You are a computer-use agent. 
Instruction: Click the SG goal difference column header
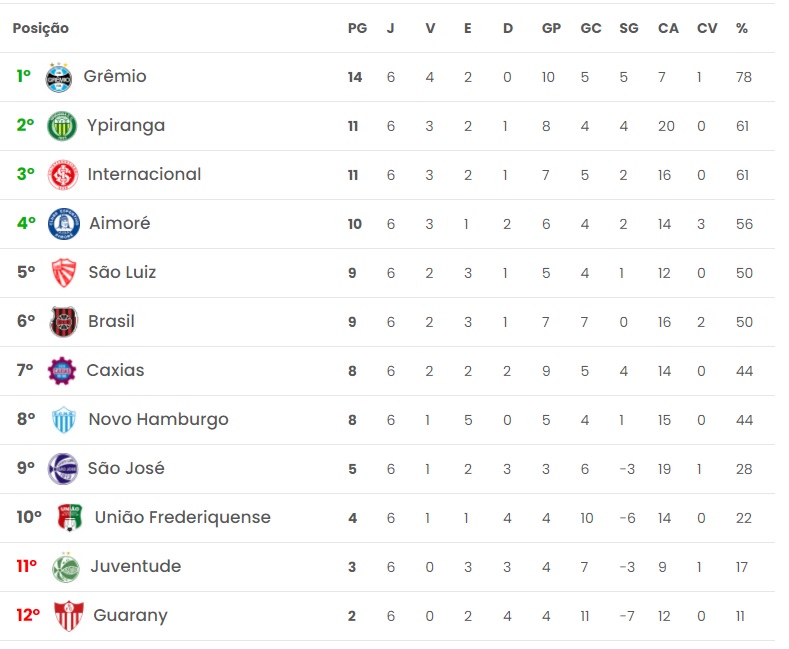(629, 28)
